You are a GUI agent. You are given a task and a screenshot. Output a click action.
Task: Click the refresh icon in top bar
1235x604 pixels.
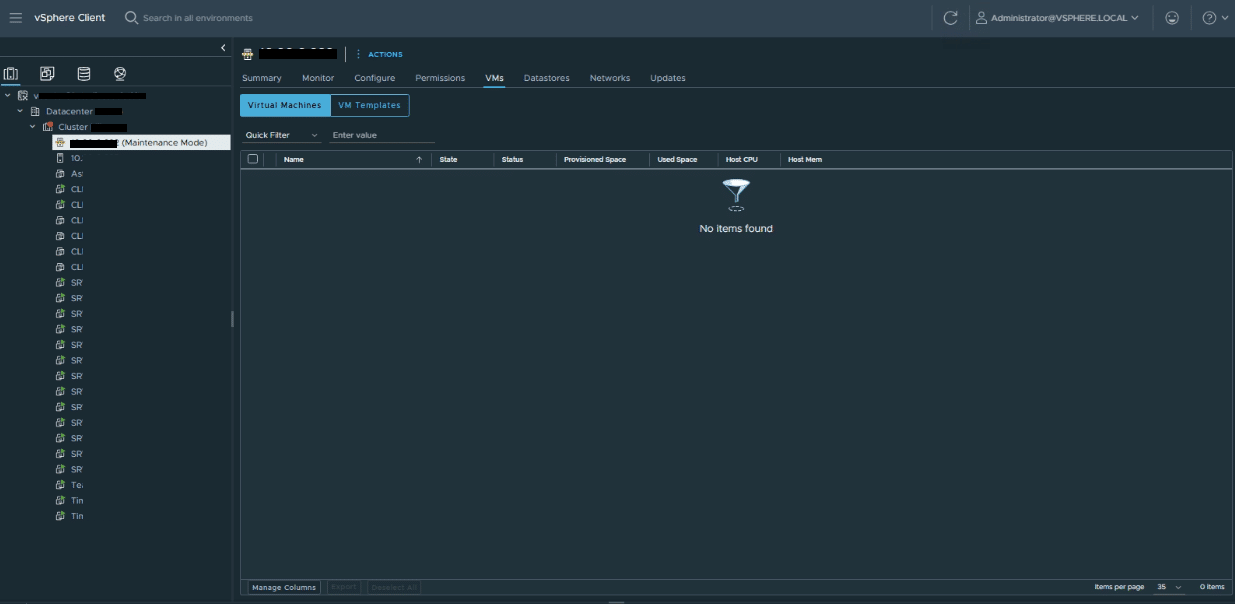pyautogui.click(x=950, y=18)
